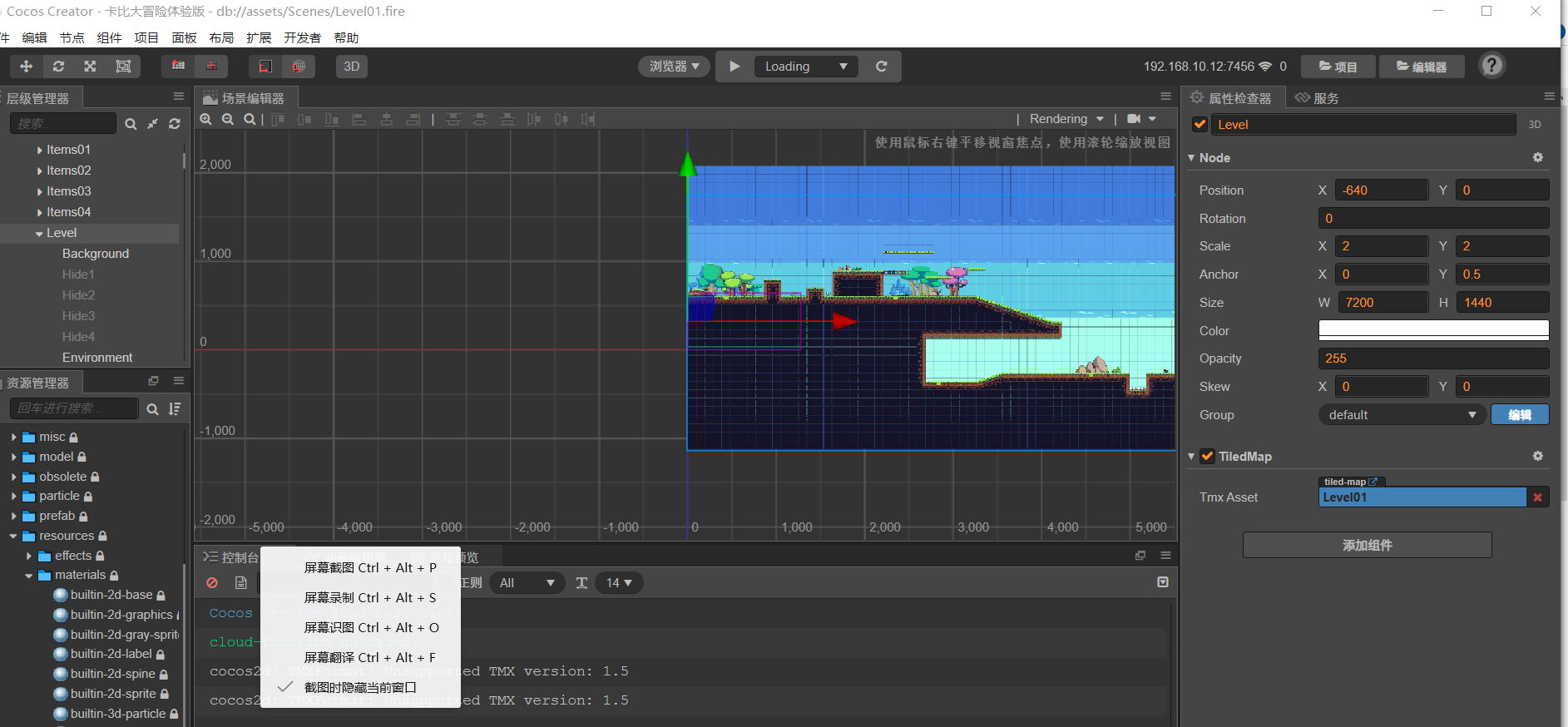The height and width of the screenshot is (727, 1568).
Task: Select the rect transform tool
Action: 123,67
